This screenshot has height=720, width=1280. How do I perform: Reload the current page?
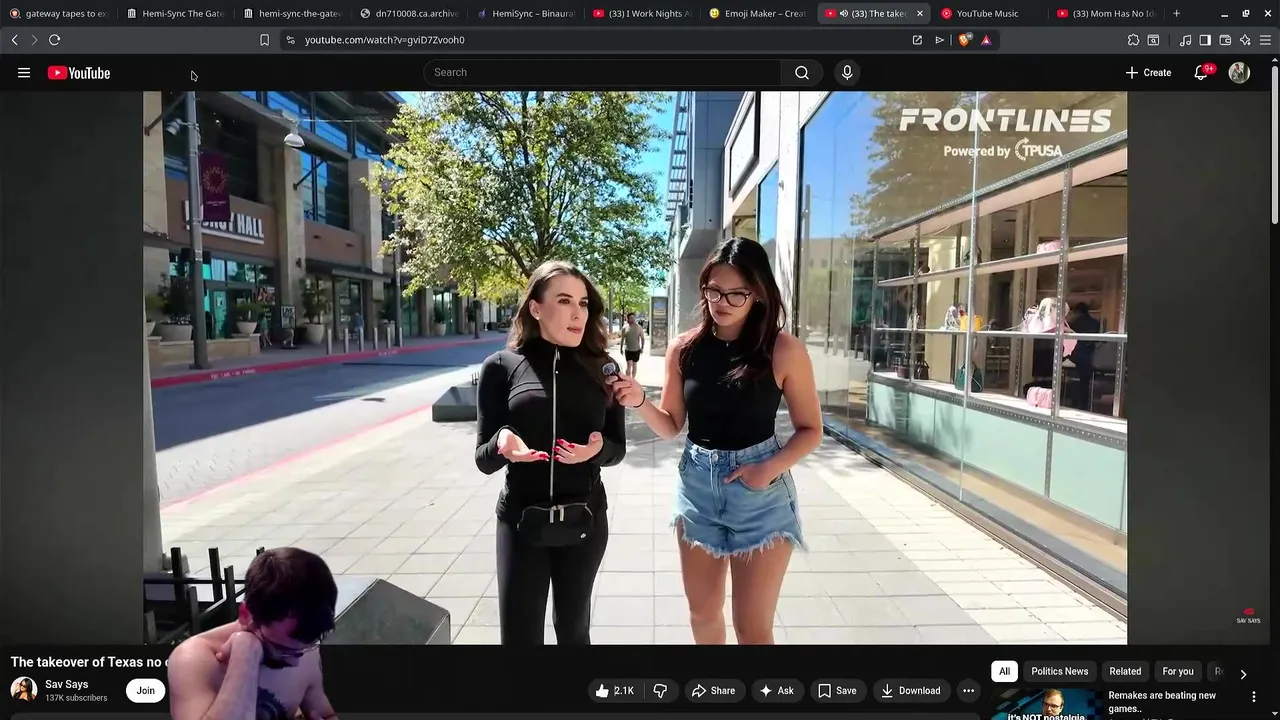[x=55, y=40]
